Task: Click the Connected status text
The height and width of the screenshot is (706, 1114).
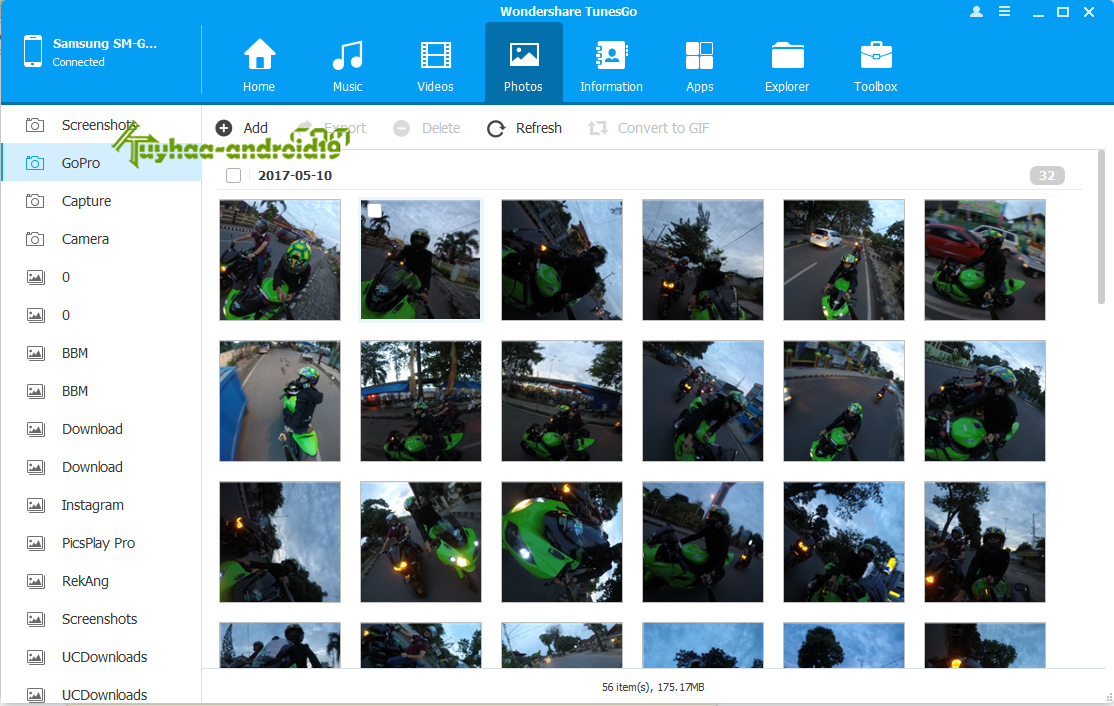Action: (x=78, y=62)
